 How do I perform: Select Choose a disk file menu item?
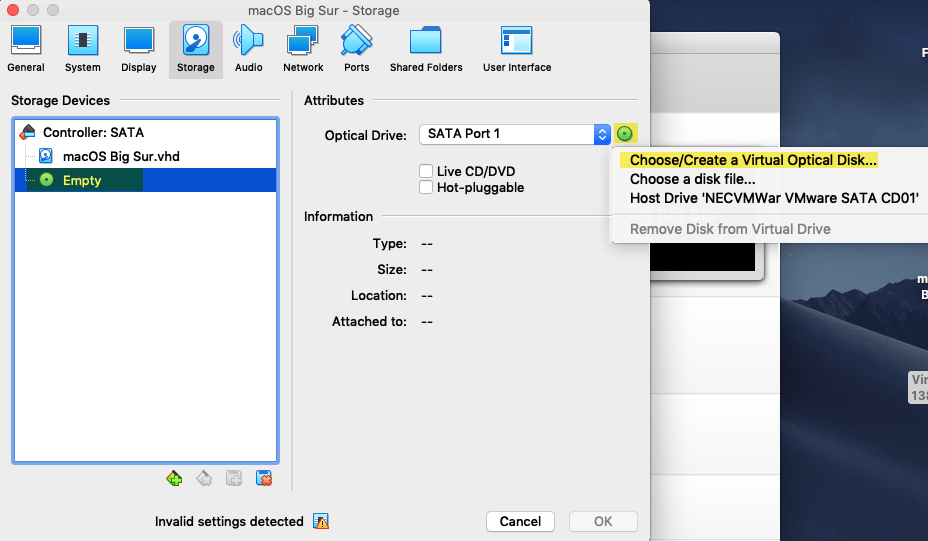click(x=692, y=179)
